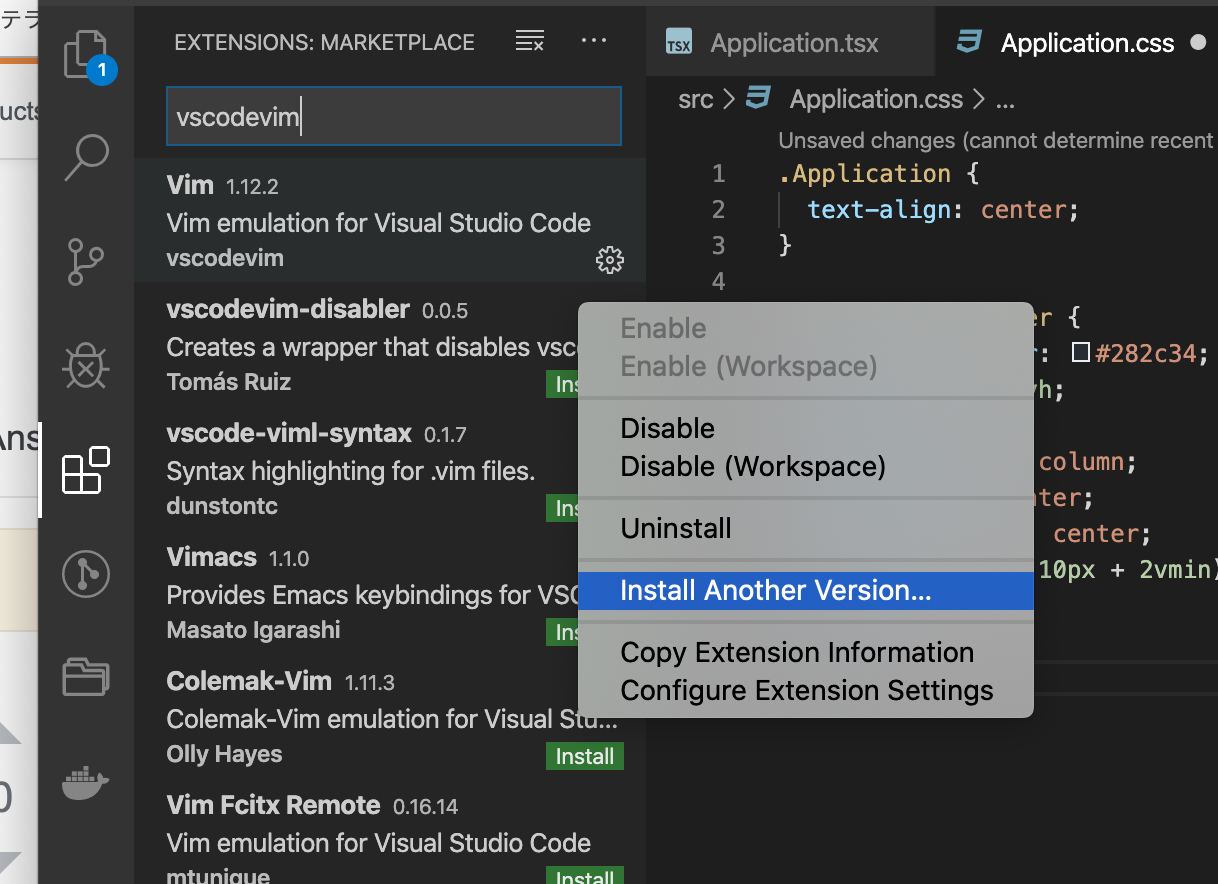Click the src breadcrumb in editor
Screen dimensions: 1218x884
696,100
